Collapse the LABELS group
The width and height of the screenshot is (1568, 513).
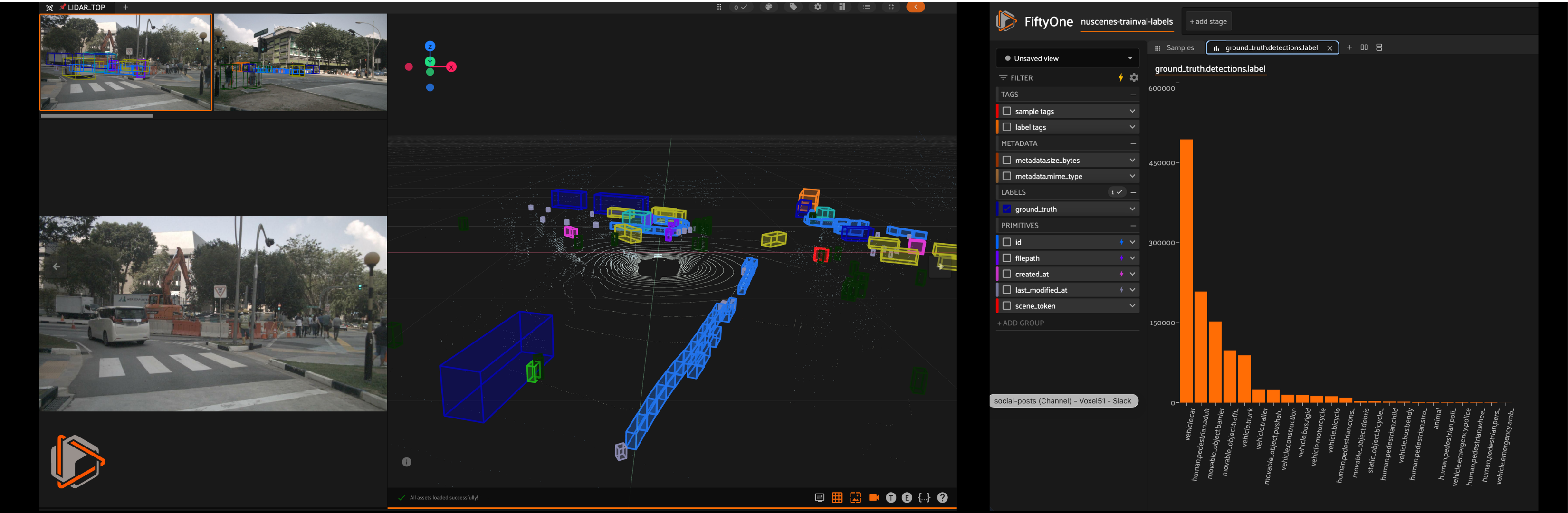tap(1133, 192)
